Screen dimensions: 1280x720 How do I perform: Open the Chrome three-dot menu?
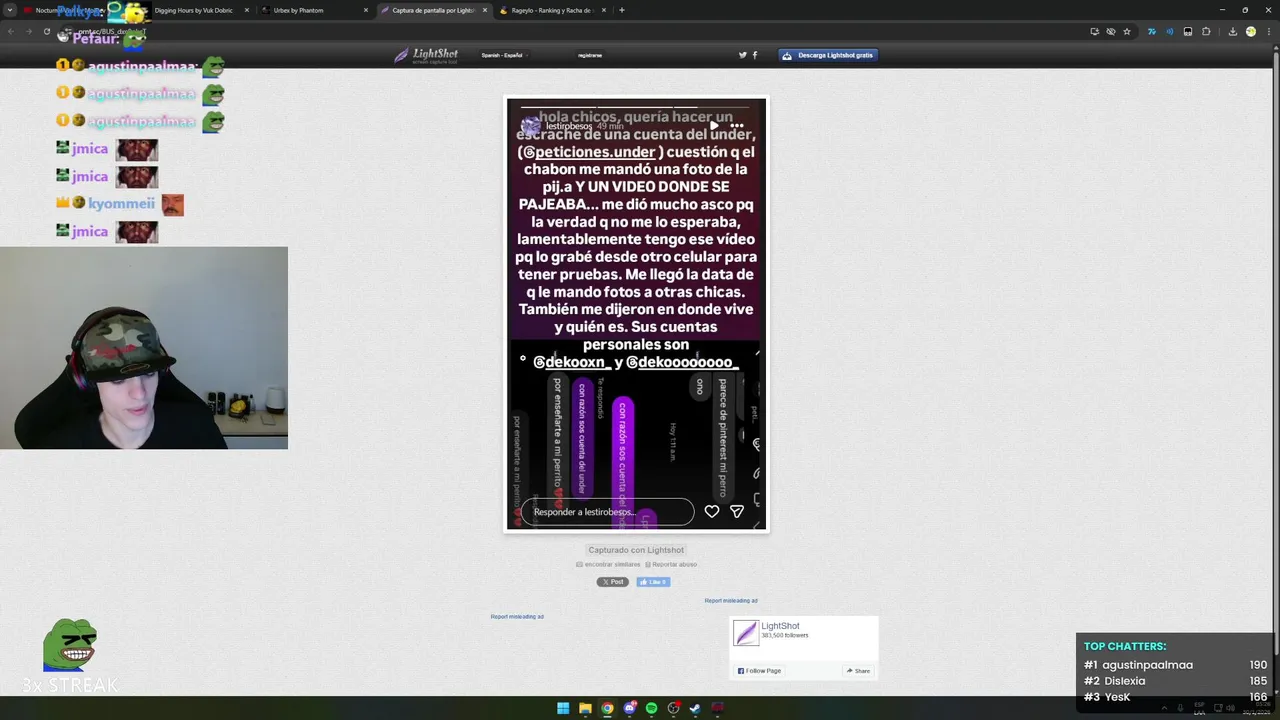1268,31
